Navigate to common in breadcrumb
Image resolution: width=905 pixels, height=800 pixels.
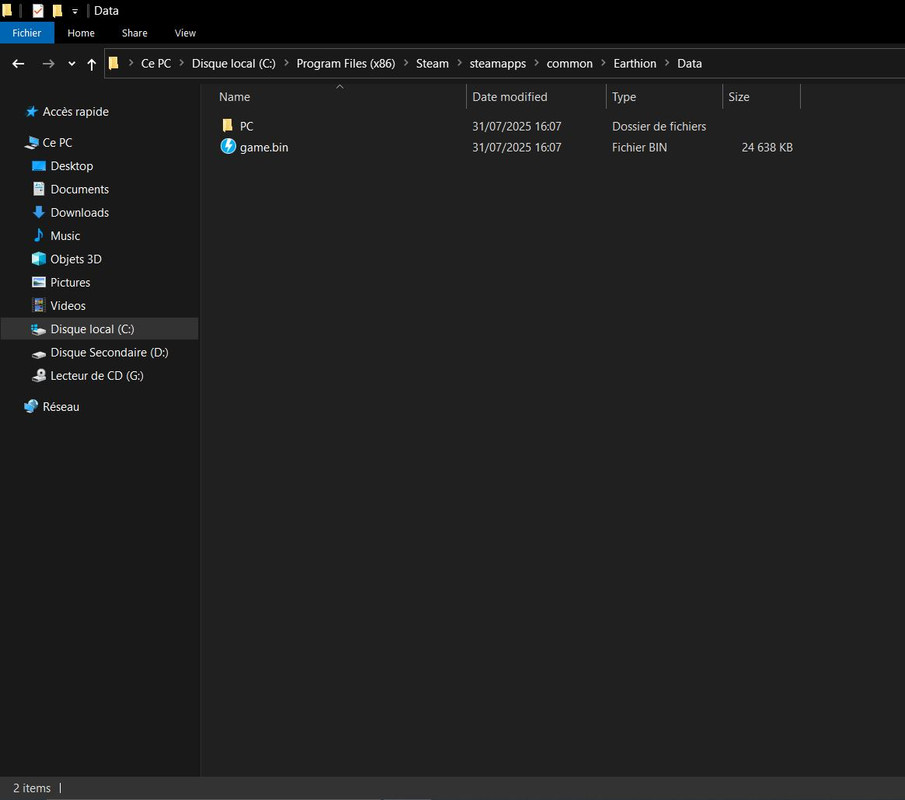pos(570,63)
